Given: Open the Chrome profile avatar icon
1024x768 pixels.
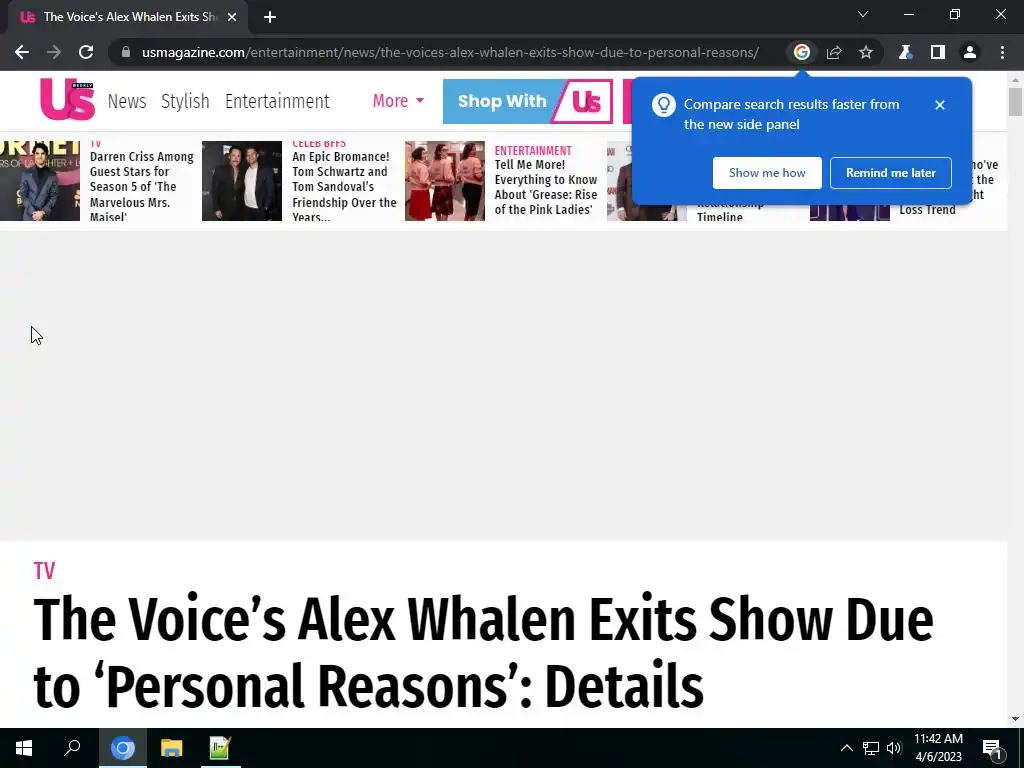Looking at the screenshot, I should 970,52.
